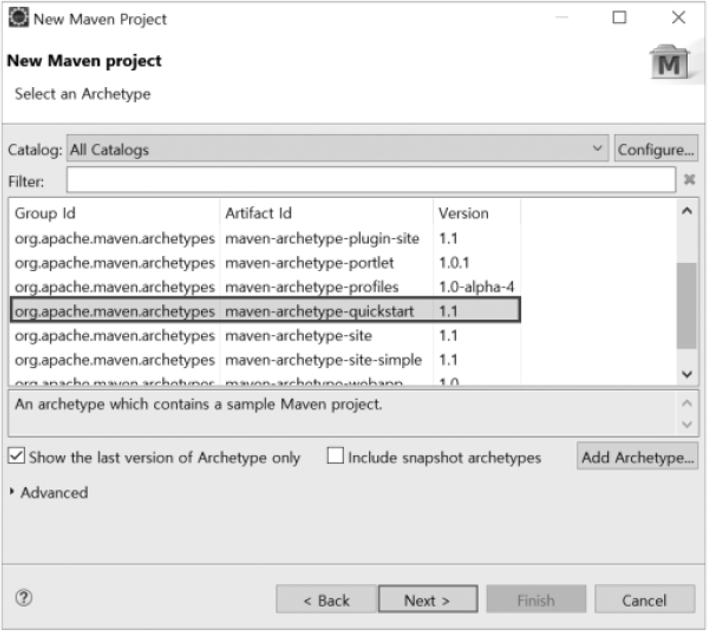Select the maven-archetype-portlet row
This screenshot has height=631, width=709.
[265, 262]
